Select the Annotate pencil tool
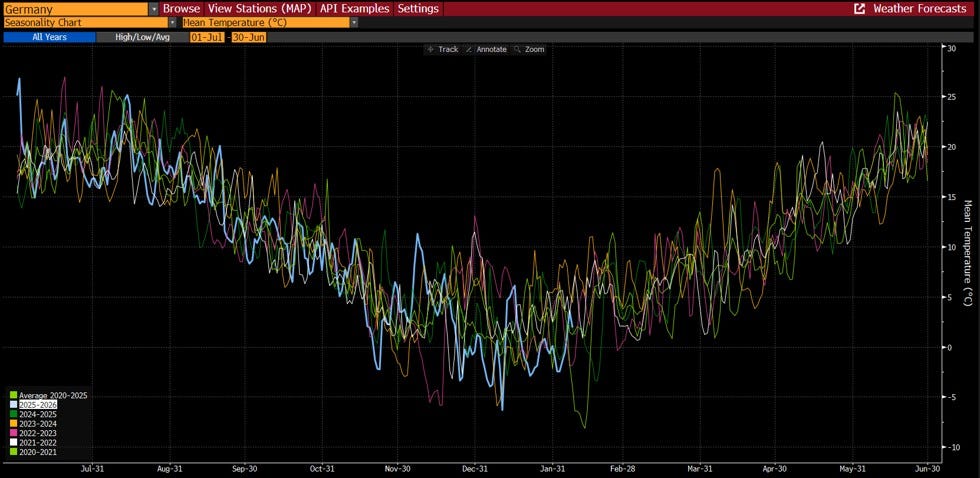This screenshot has height=478, width=980. (x=486, y=49)
